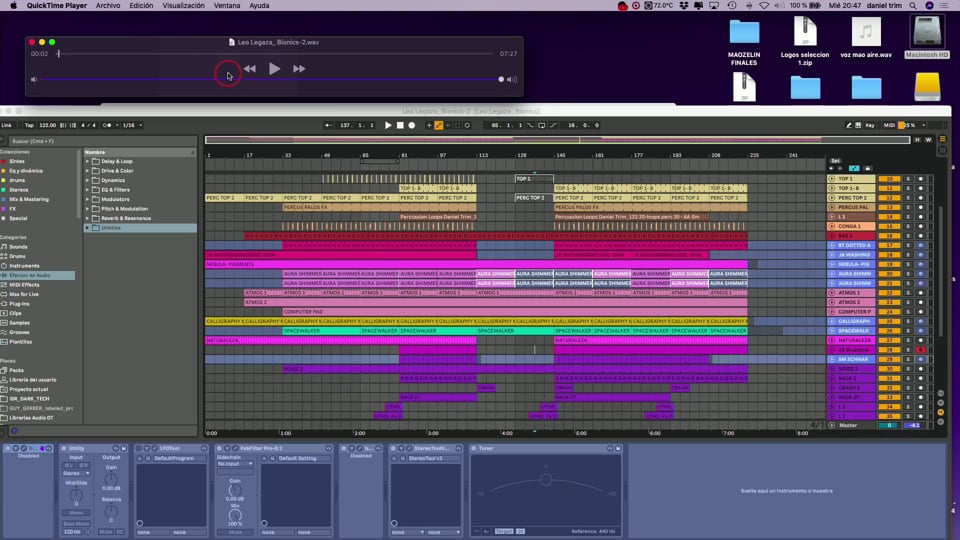Click the W button near overview

928,140
